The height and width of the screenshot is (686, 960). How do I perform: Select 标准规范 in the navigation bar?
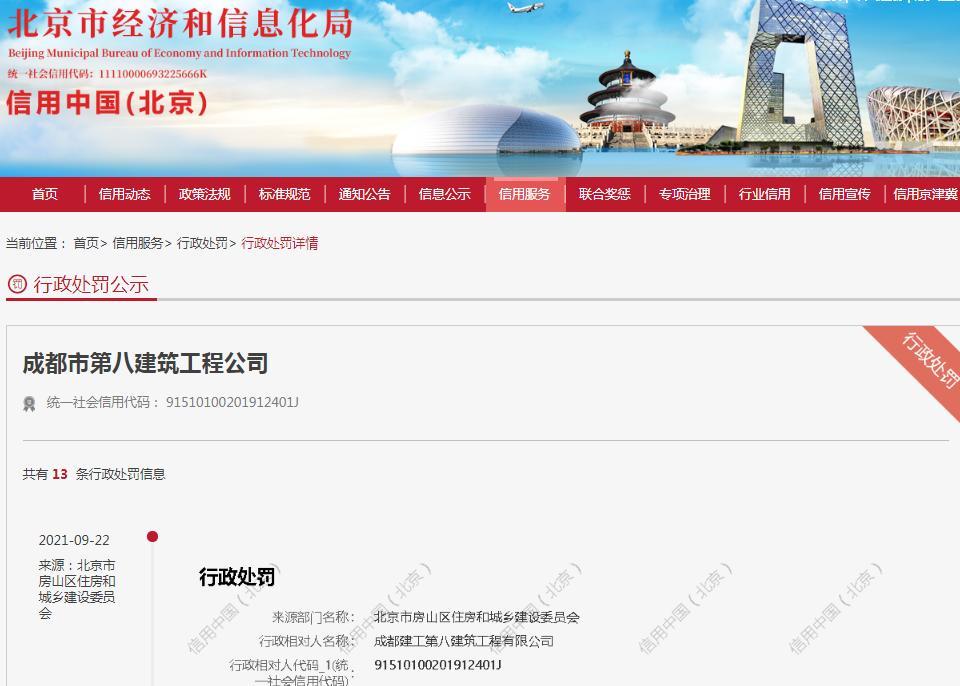pyautogui.click(x=284, y=194)
